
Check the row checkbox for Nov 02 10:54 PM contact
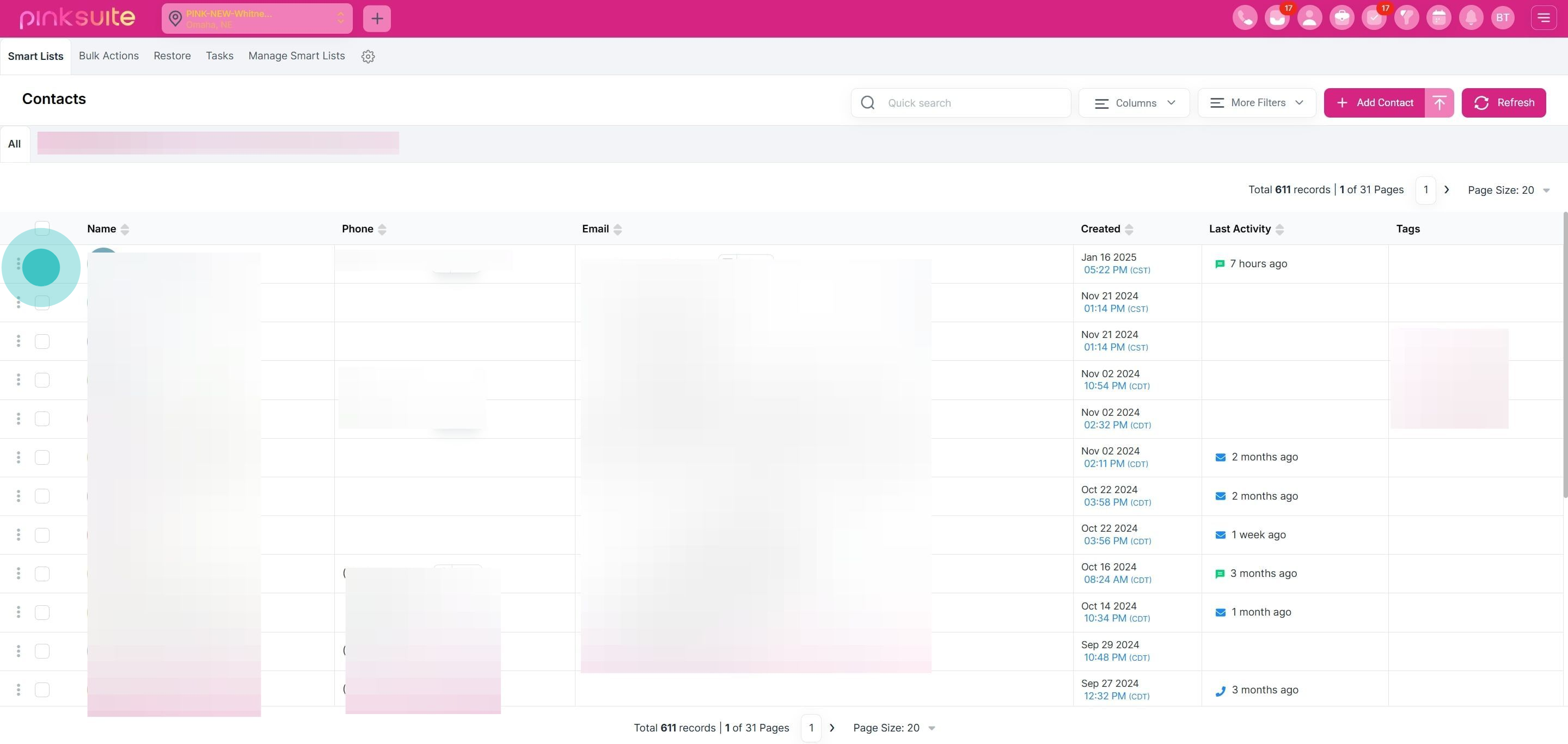pyautogui.click(x=42, y=380)
